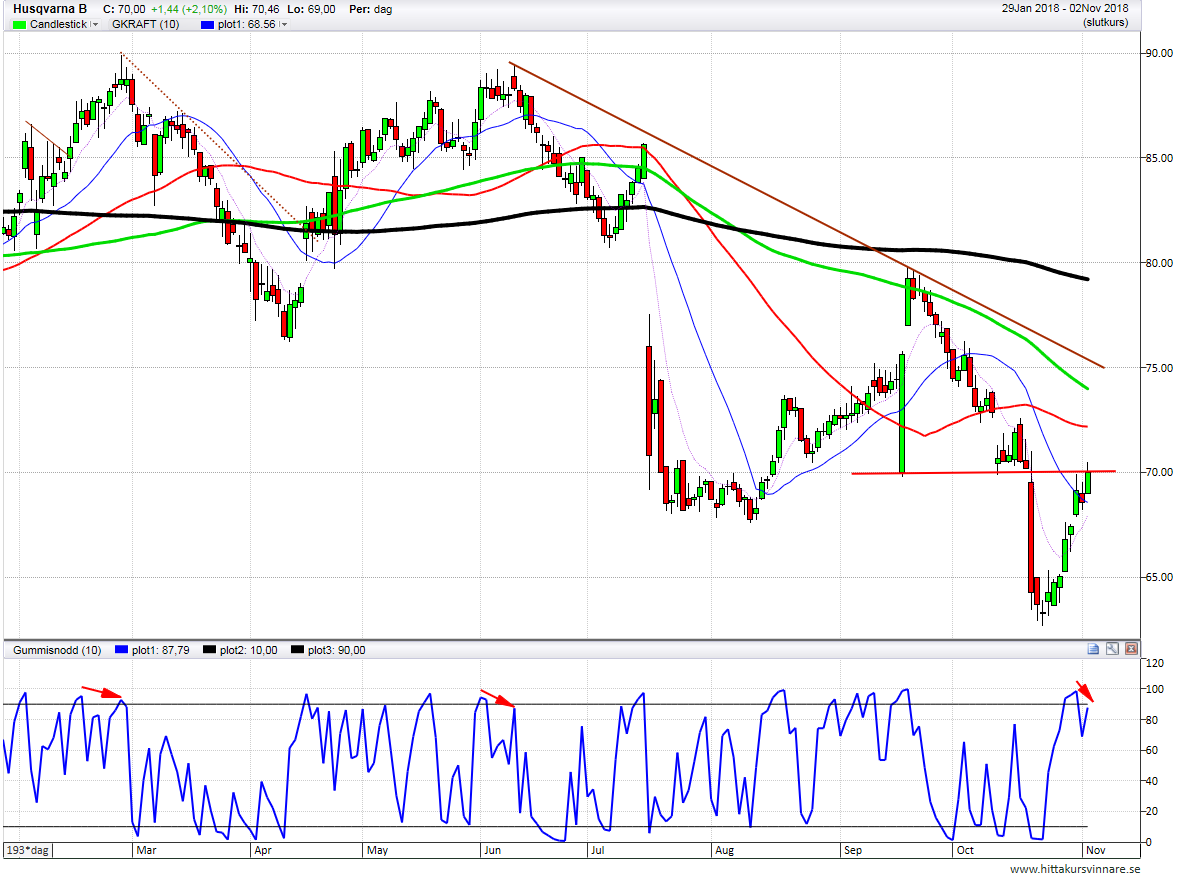Click the date range 29Jan 2018 - 02Nov 2018

(x=1065, y=8)
